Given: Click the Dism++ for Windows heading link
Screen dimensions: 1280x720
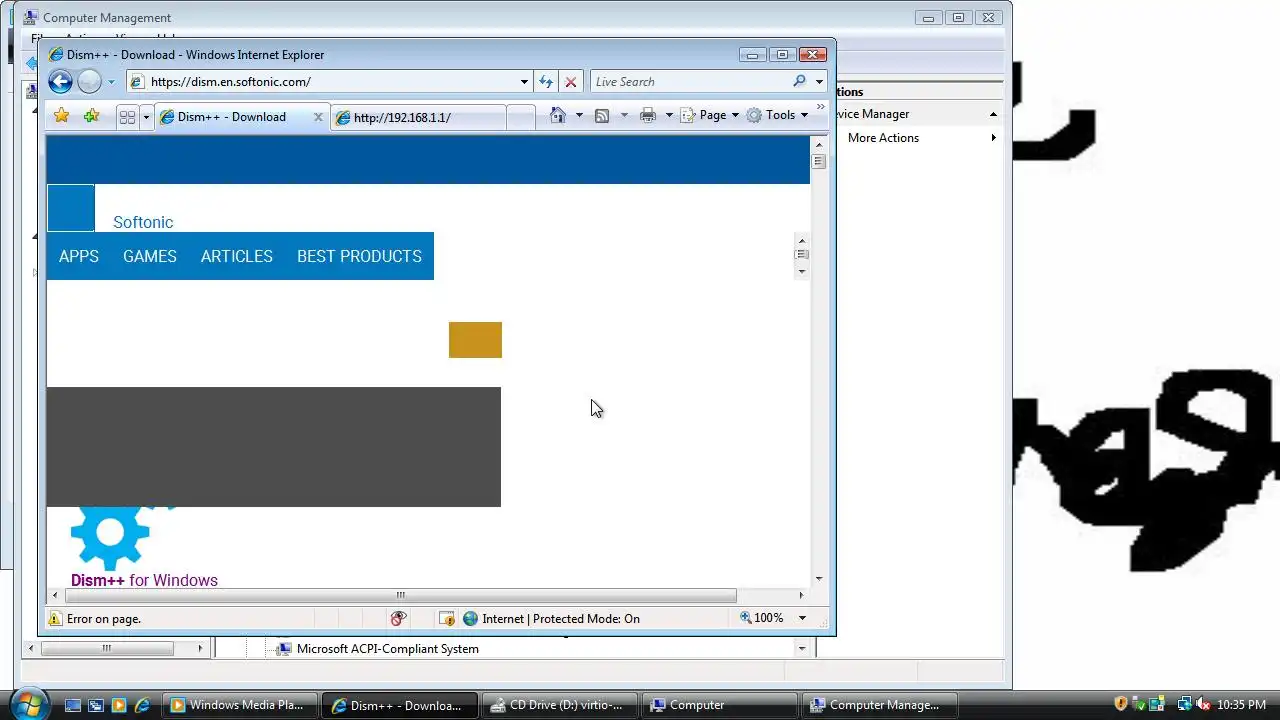Looking at the screenshot, I should point(144,580).
